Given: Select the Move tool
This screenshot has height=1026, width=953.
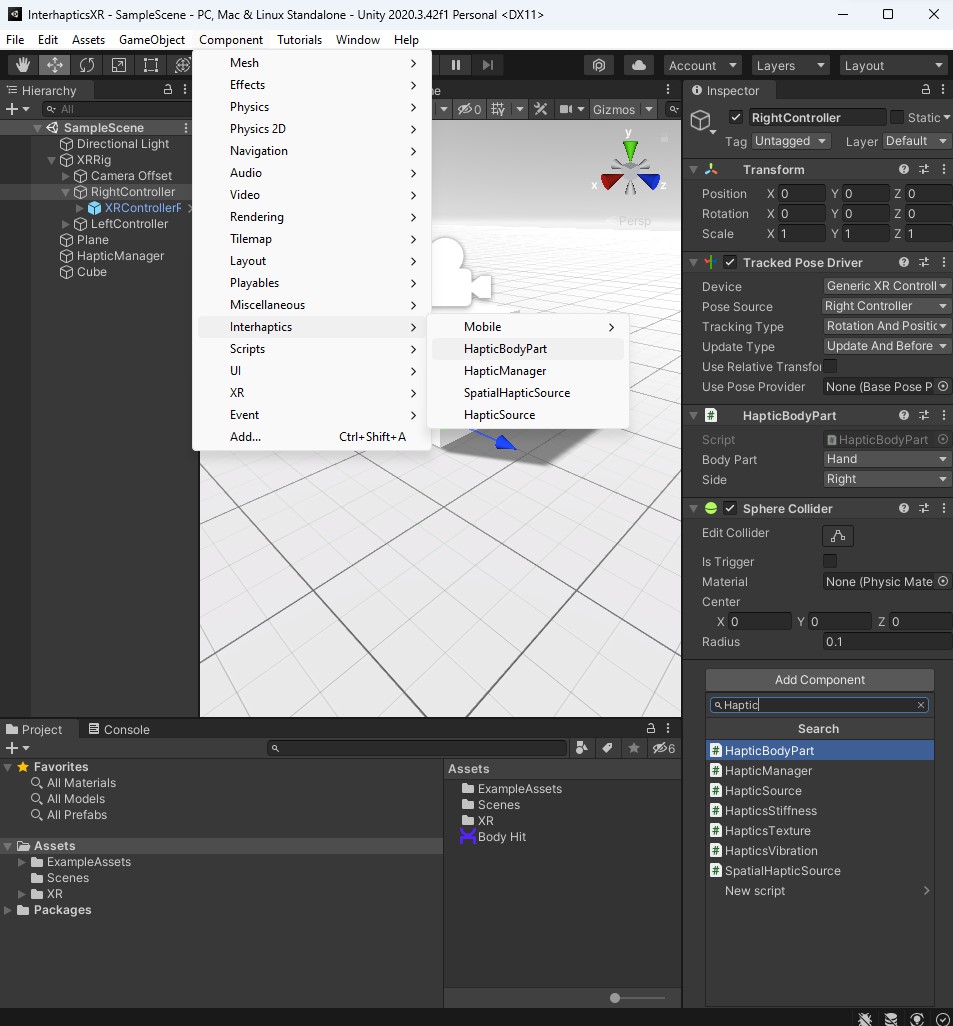Looking at the screenshot, I should point(54,65).
